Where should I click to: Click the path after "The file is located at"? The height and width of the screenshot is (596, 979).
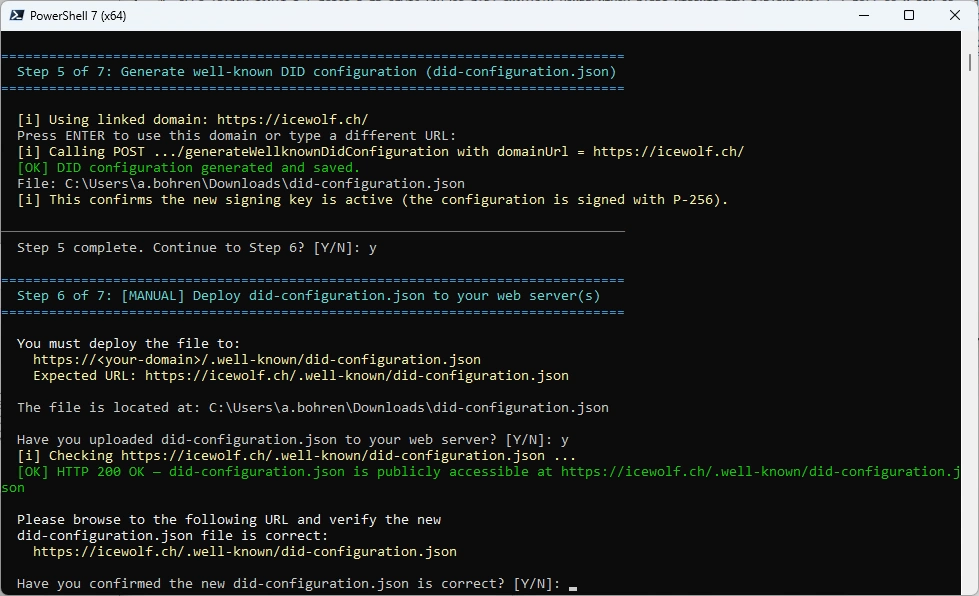(x=408, y=408)
